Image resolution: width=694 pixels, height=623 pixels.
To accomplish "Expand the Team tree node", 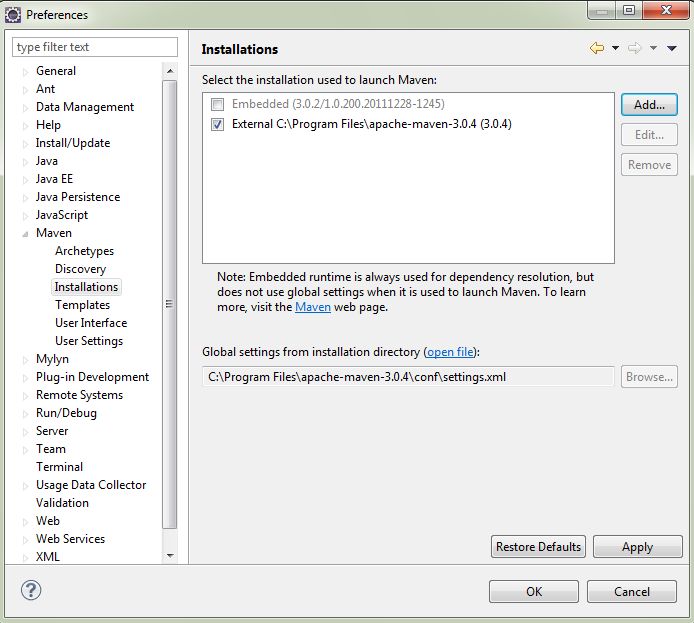I will pos(25,450).
